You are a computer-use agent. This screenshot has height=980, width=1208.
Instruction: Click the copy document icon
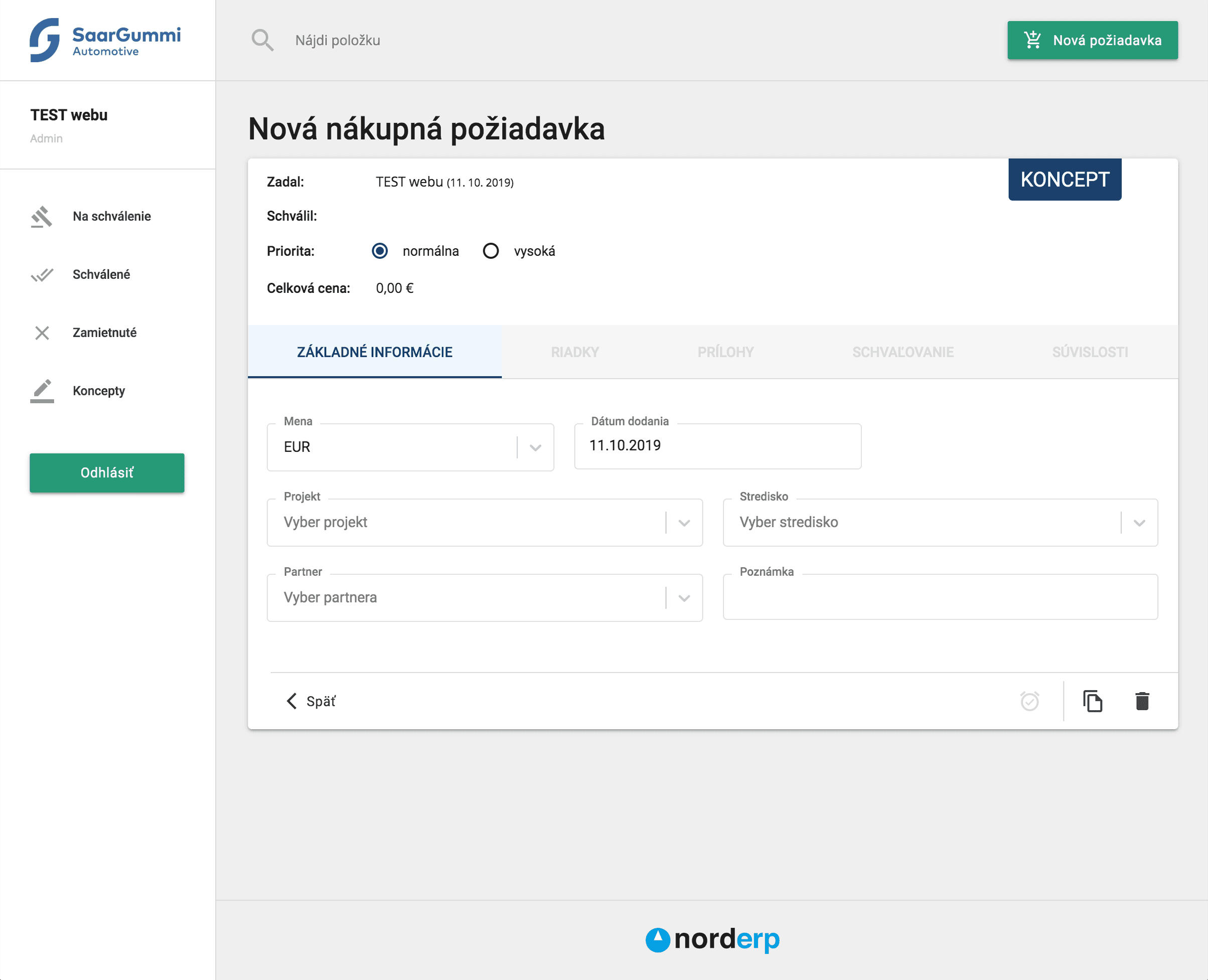tap(1093, 701)
